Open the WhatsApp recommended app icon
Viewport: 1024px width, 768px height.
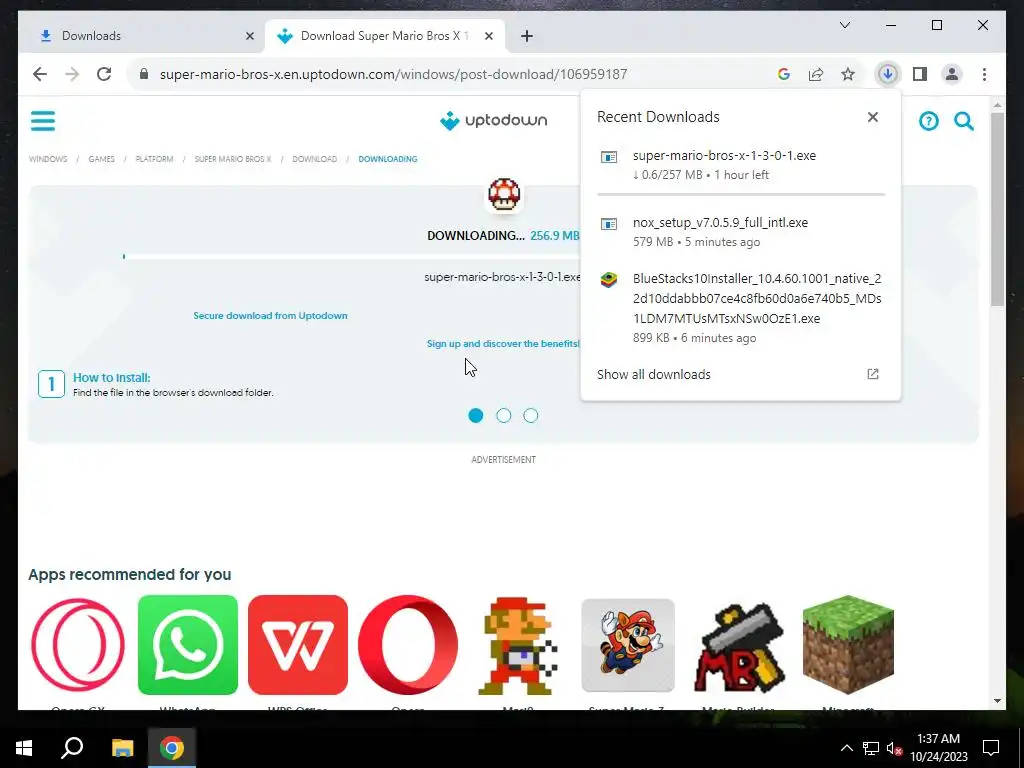[187, 645]
